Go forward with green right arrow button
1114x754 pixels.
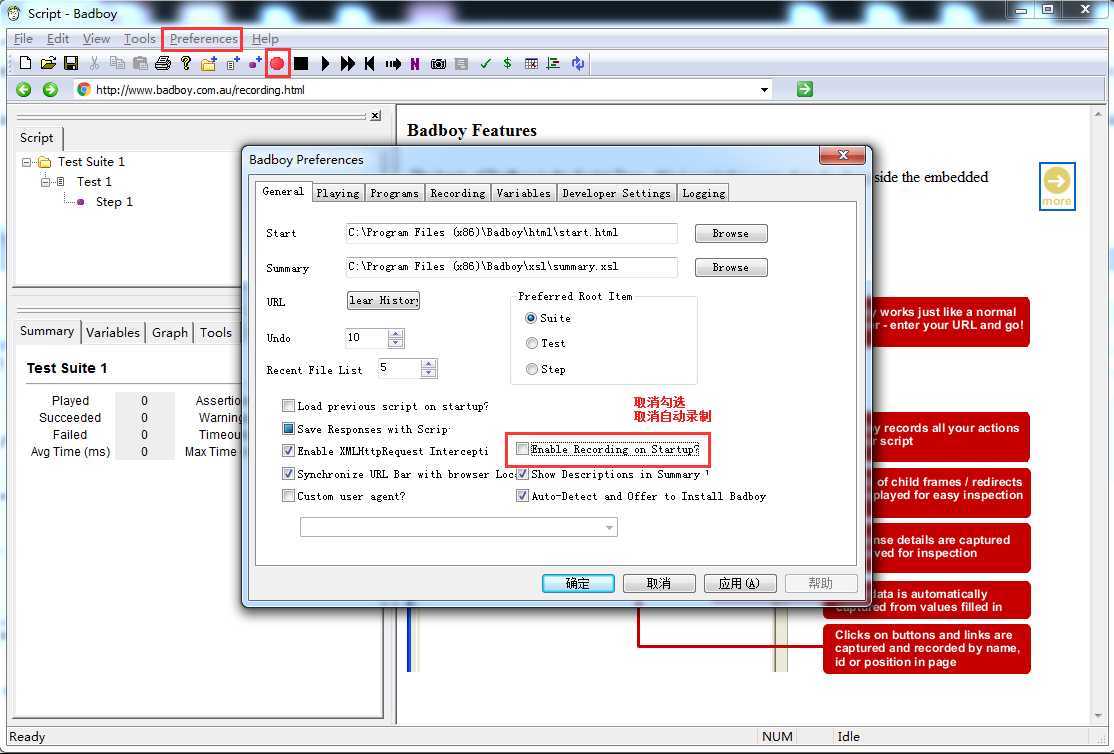pyautogui.click(x=50, y=90)
